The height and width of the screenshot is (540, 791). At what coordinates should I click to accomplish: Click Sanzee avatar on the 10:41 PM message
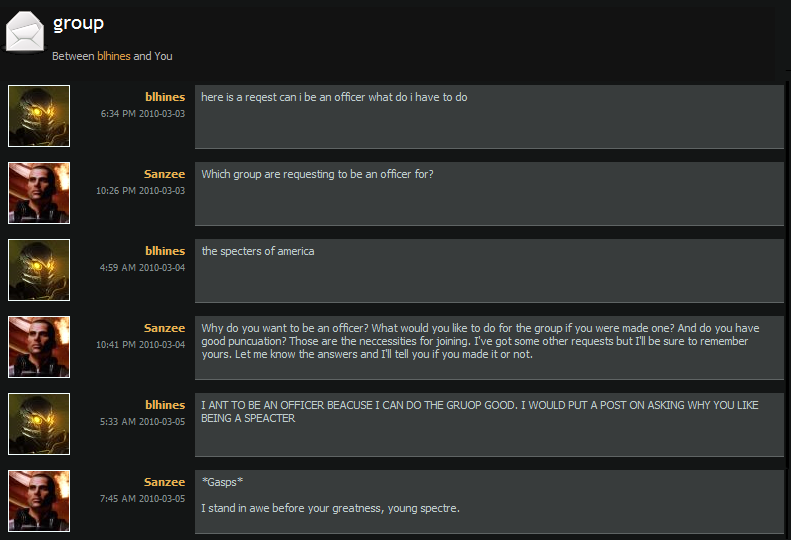39,347
